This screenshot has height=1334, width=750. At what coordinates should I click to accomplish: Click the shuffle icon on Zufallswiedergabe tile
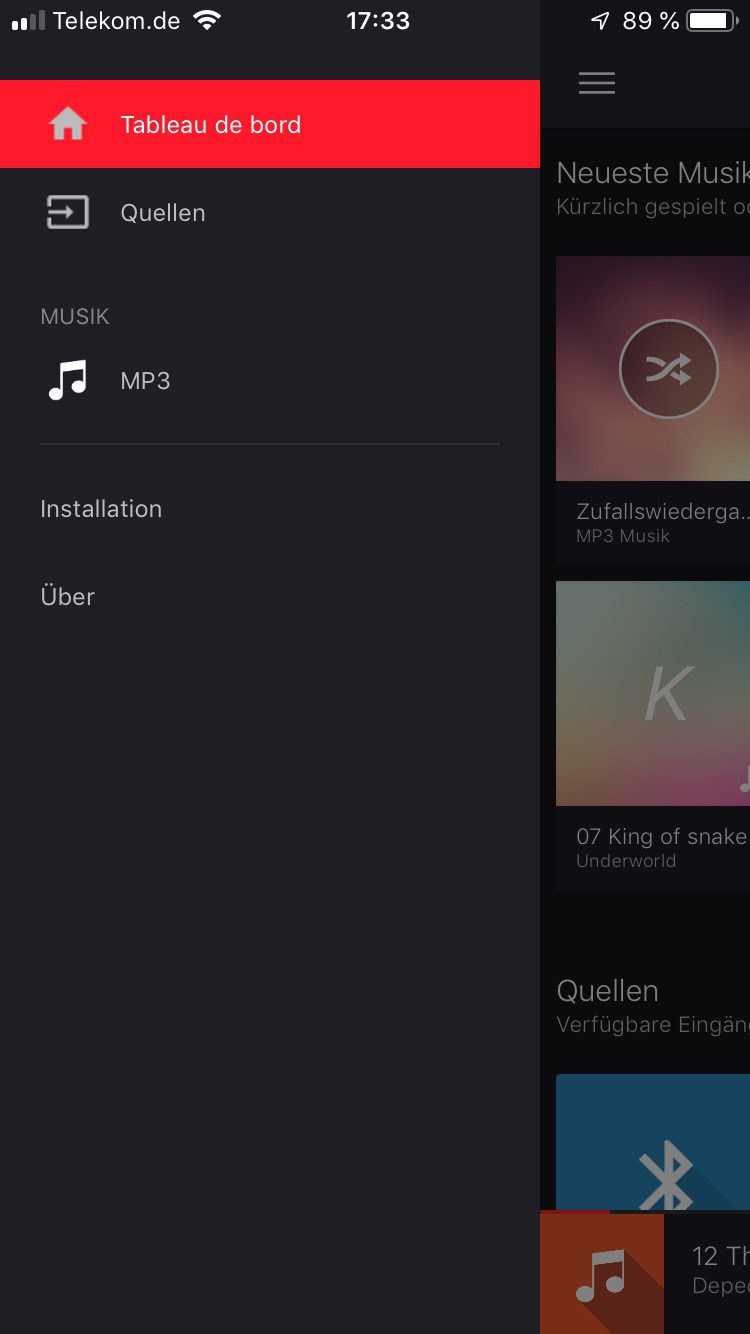668,369
